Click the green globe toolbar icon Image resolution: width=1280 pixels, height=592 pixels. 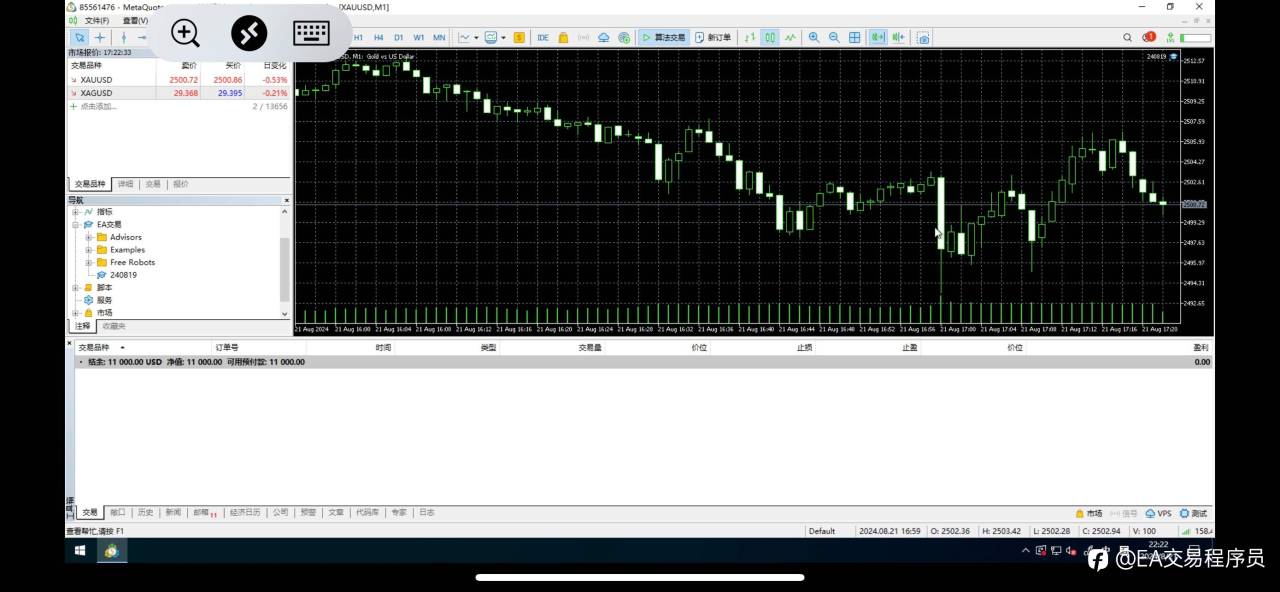click(x=624, y=37)
